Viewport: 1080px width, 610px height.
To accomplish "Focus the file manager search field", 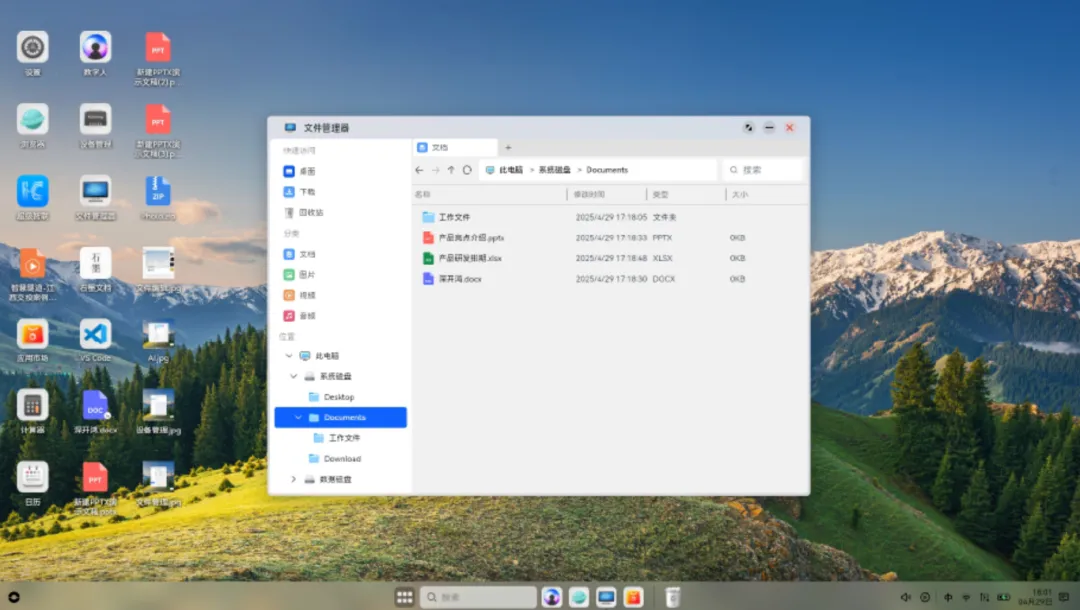I will [763, 170].
